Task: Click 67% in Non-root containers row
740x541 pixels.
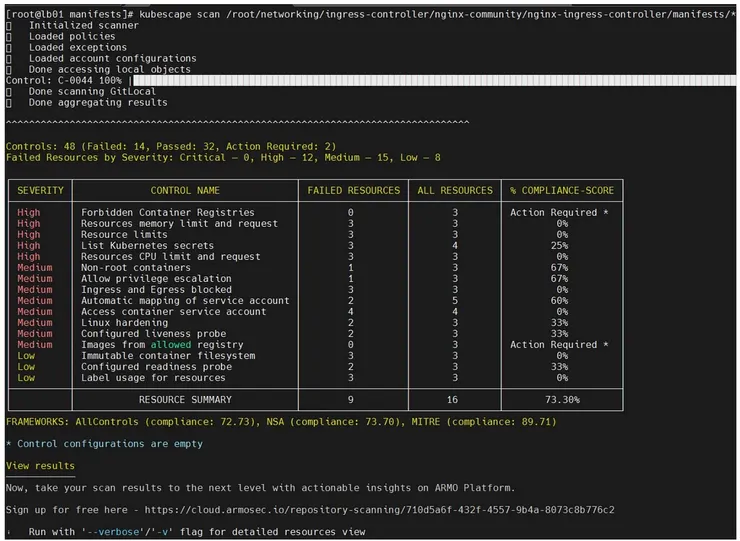Action: (x=559, y=268)
